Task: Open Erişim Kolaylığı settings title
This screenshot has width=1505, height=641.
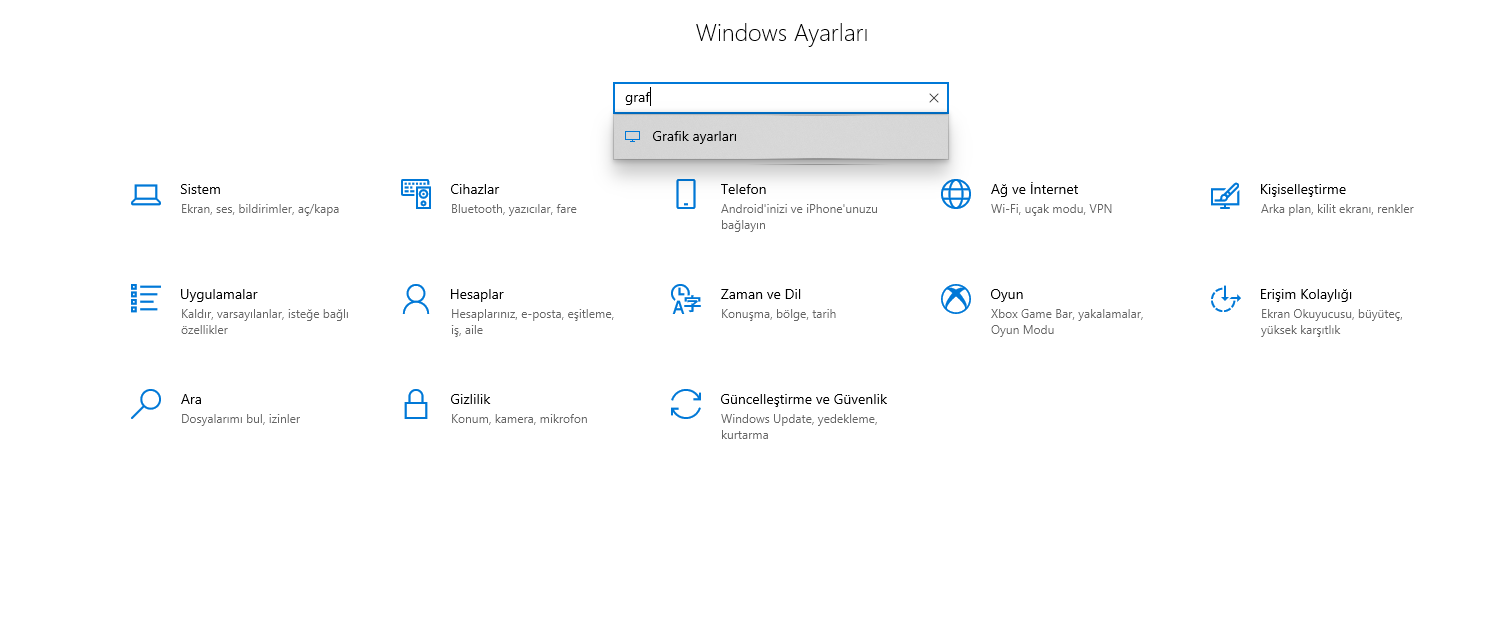Action: click(1306, 294)
